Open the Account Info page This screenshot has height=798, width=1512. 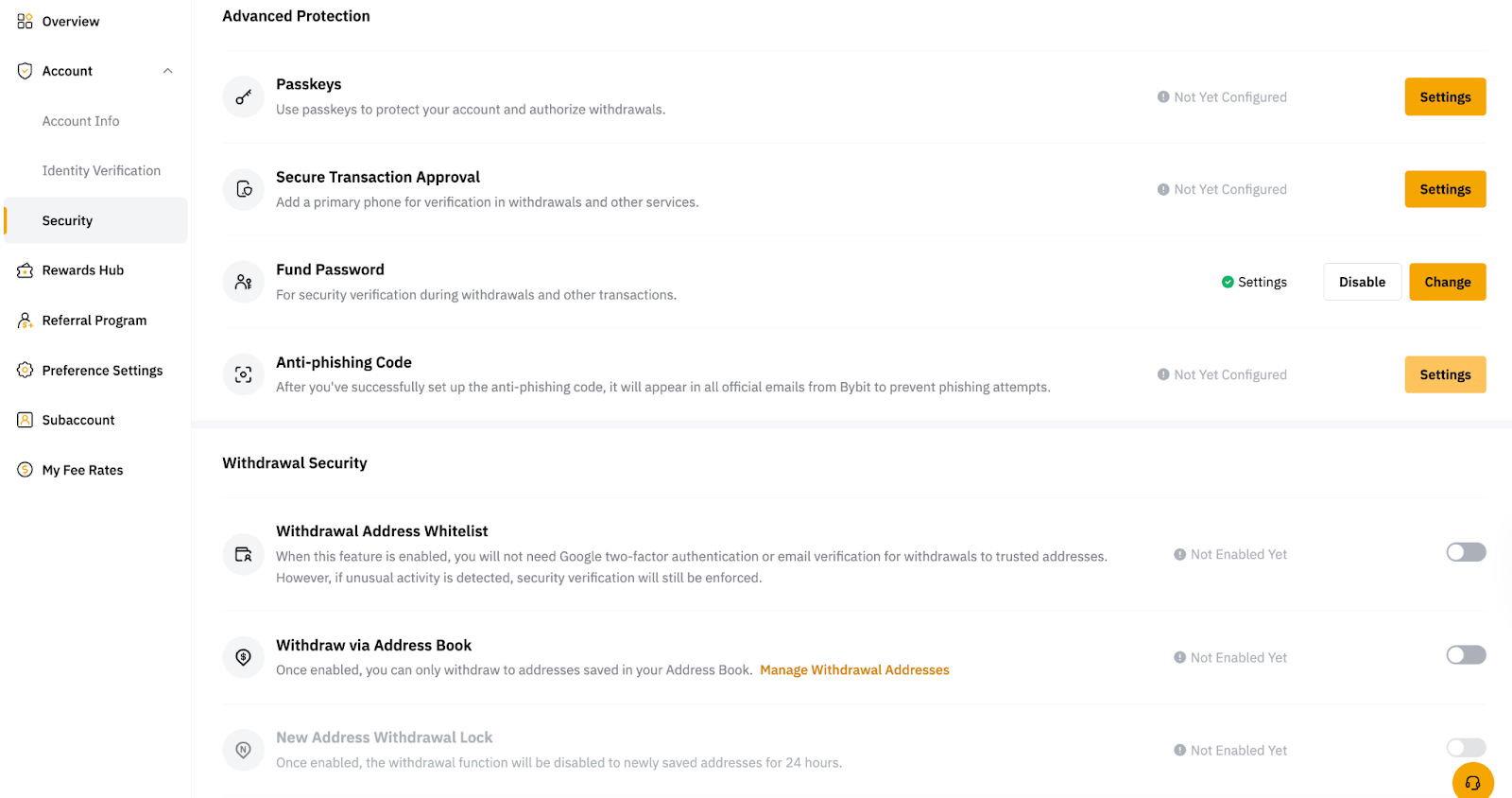[x=80, y=121]
